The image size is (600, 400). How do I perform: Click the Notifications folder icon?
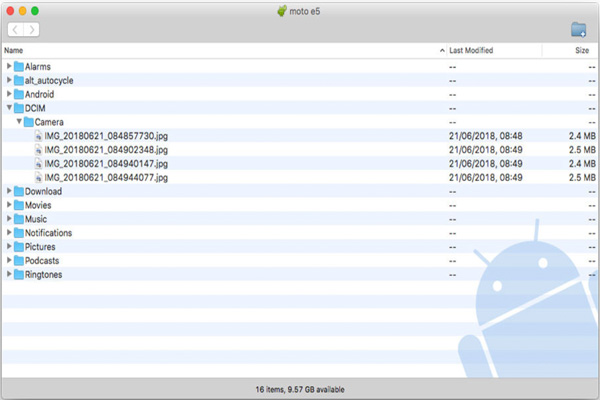coord(19,233)
